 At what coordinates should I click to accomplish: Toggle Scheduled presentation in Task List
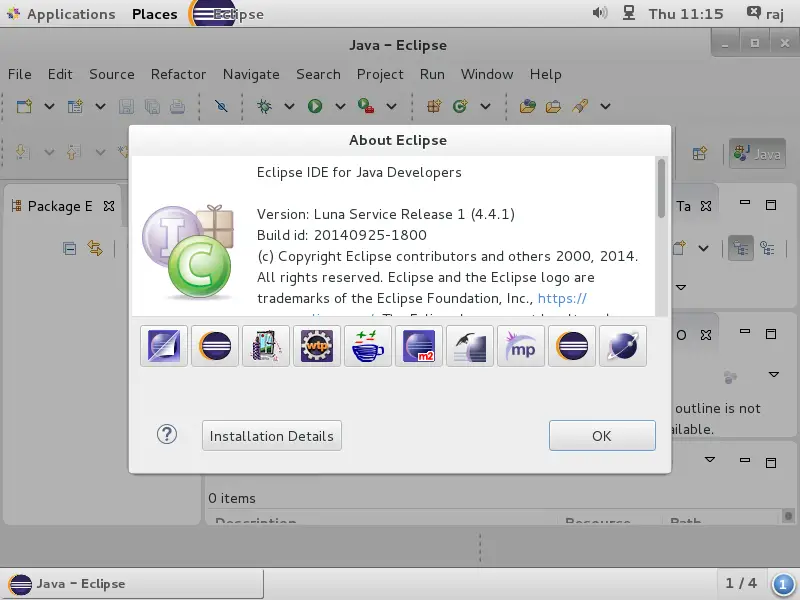[x=767, y=248]
